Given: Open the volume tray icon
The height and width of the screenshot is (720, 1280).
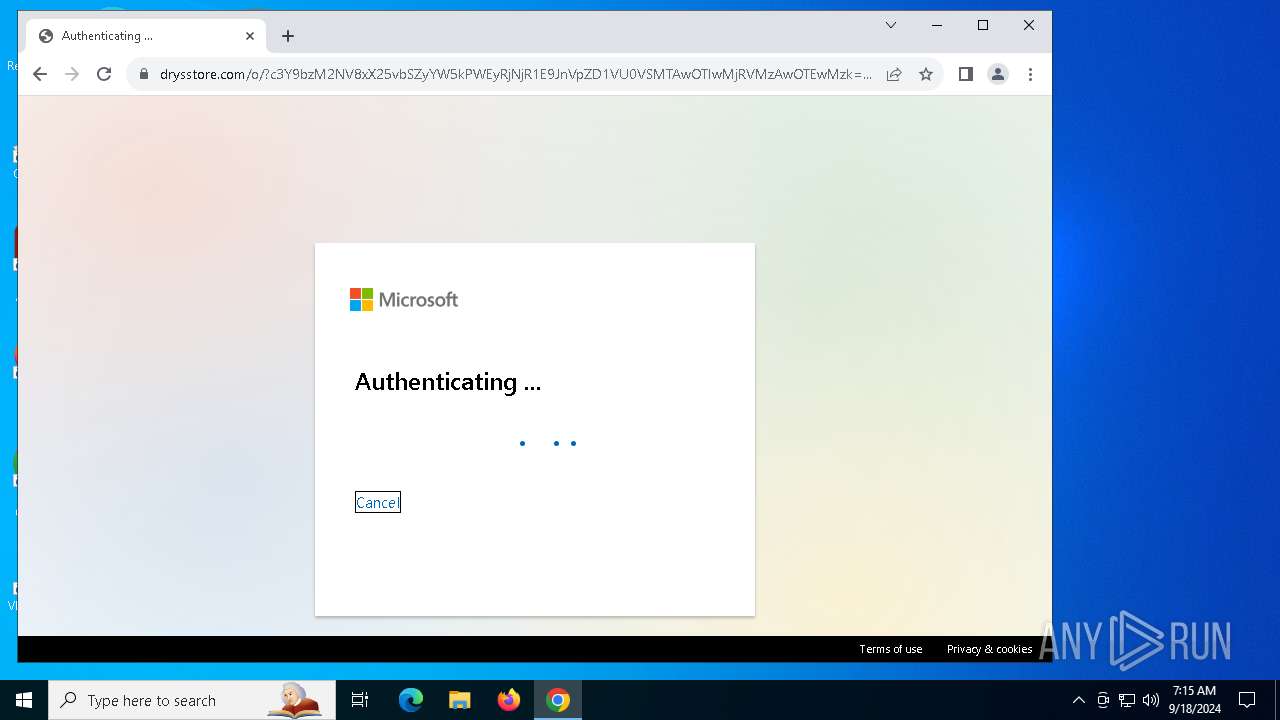Looking at the screenshot, I should [1151, 700].
